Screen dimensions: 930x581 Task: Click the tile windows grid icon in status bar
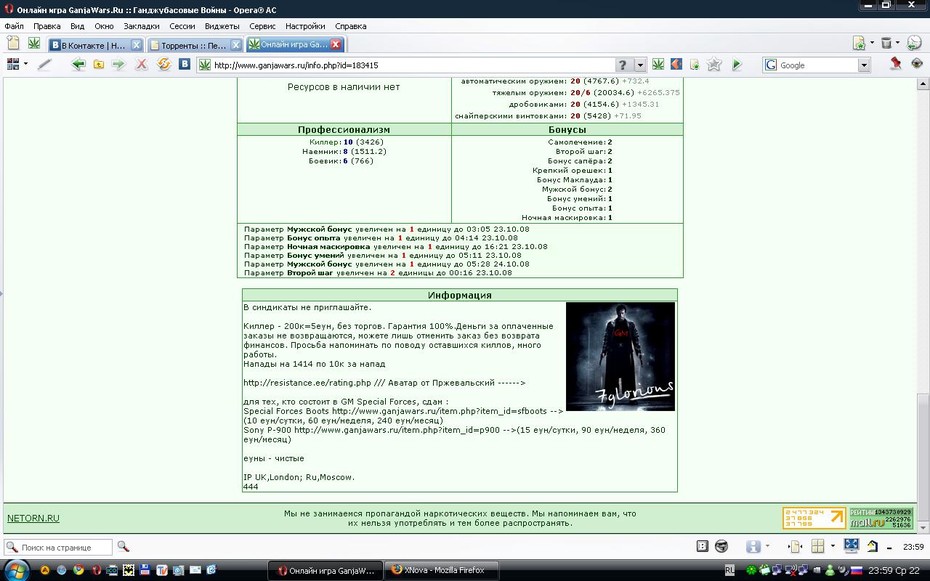pyautogui.click(x=818, y=546)
